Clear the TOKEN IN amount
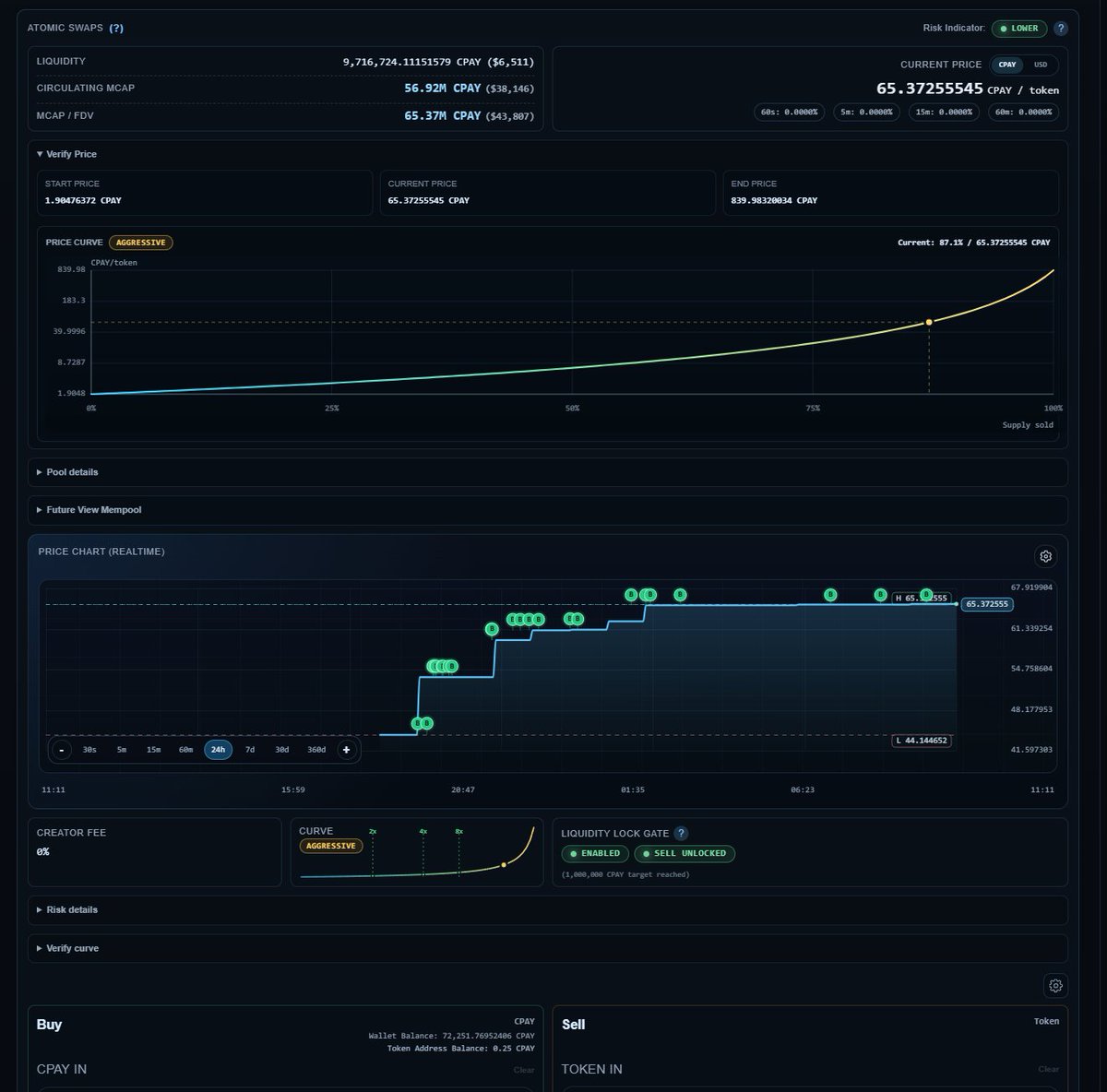 click(x=1049, y=1070)
